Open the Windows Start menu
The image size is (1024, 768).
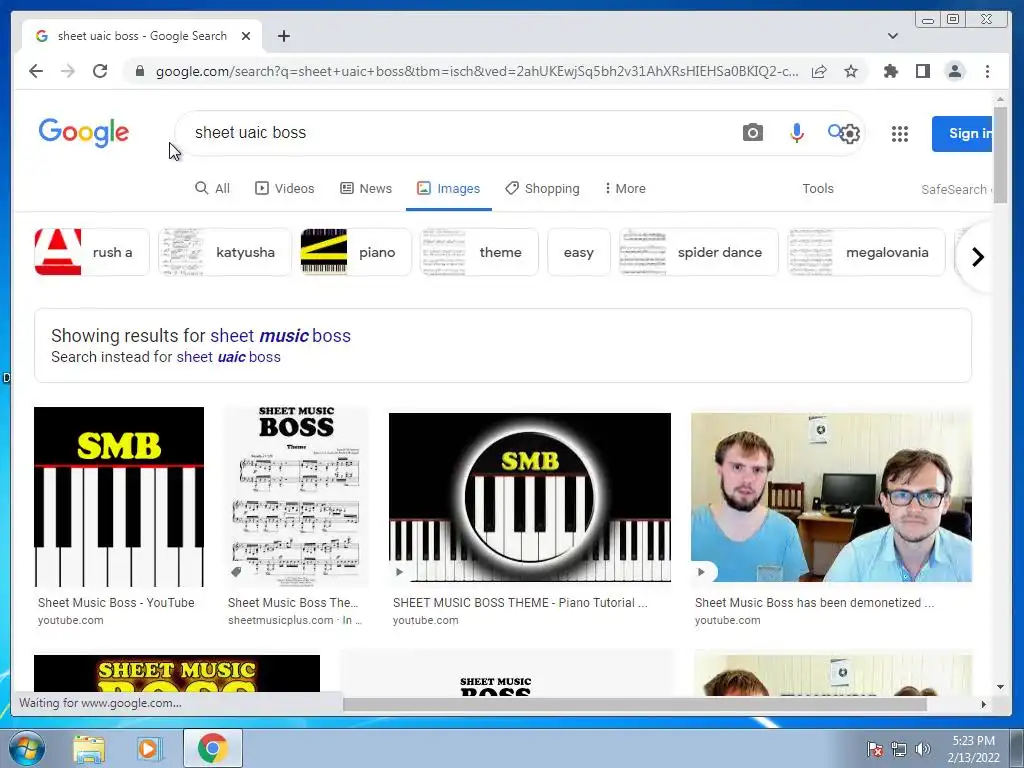pyautogui.click(x=27, y=748)
